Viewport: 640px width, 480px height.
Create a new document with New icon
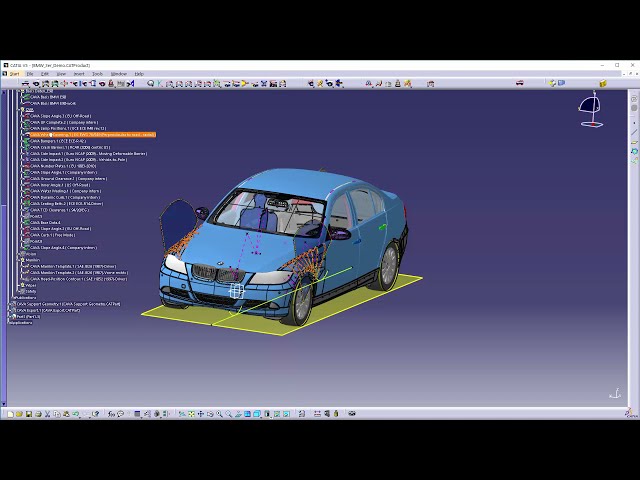(10, 414)
